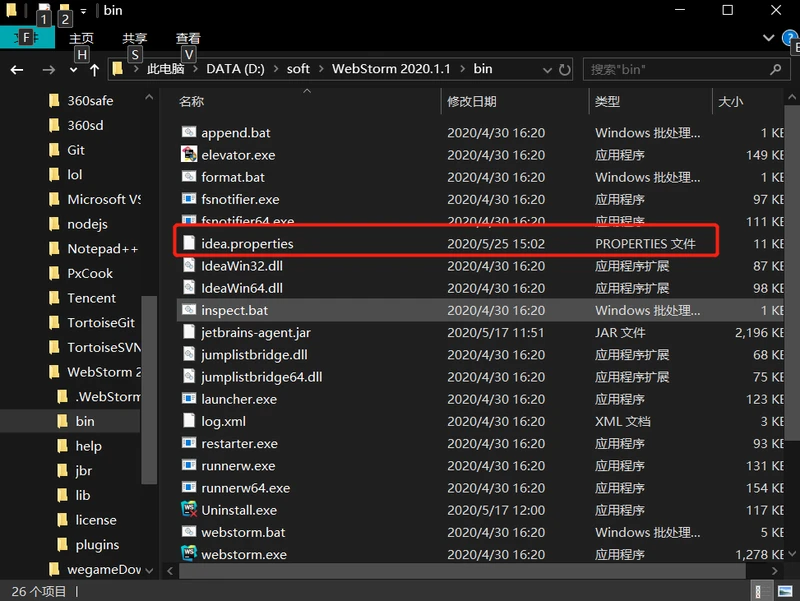Select the restarter.exe icon
Screen dimensions: 800x601
[x=189, y=443]
